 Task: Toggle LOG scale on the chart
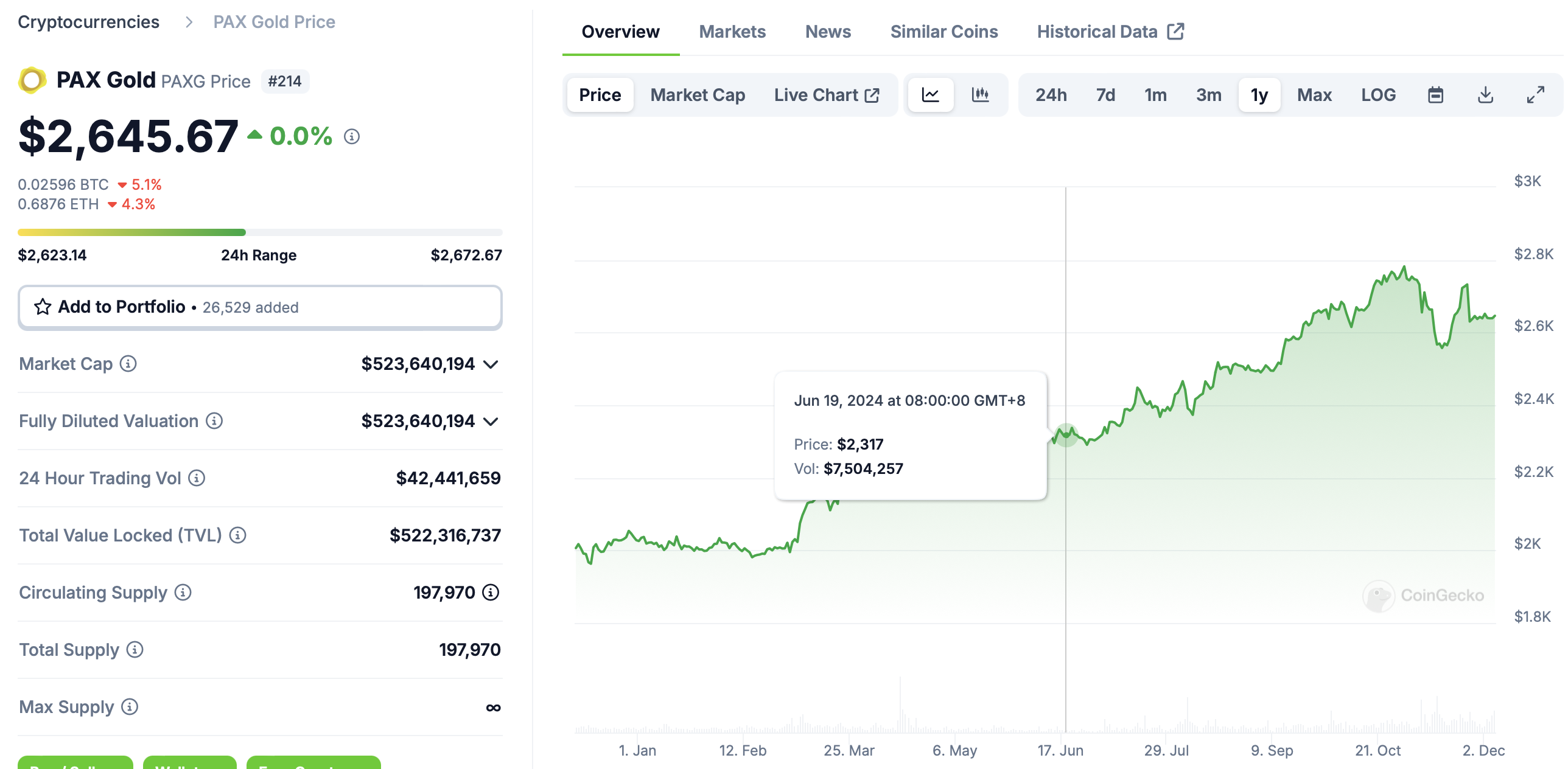click(1378, 95)
